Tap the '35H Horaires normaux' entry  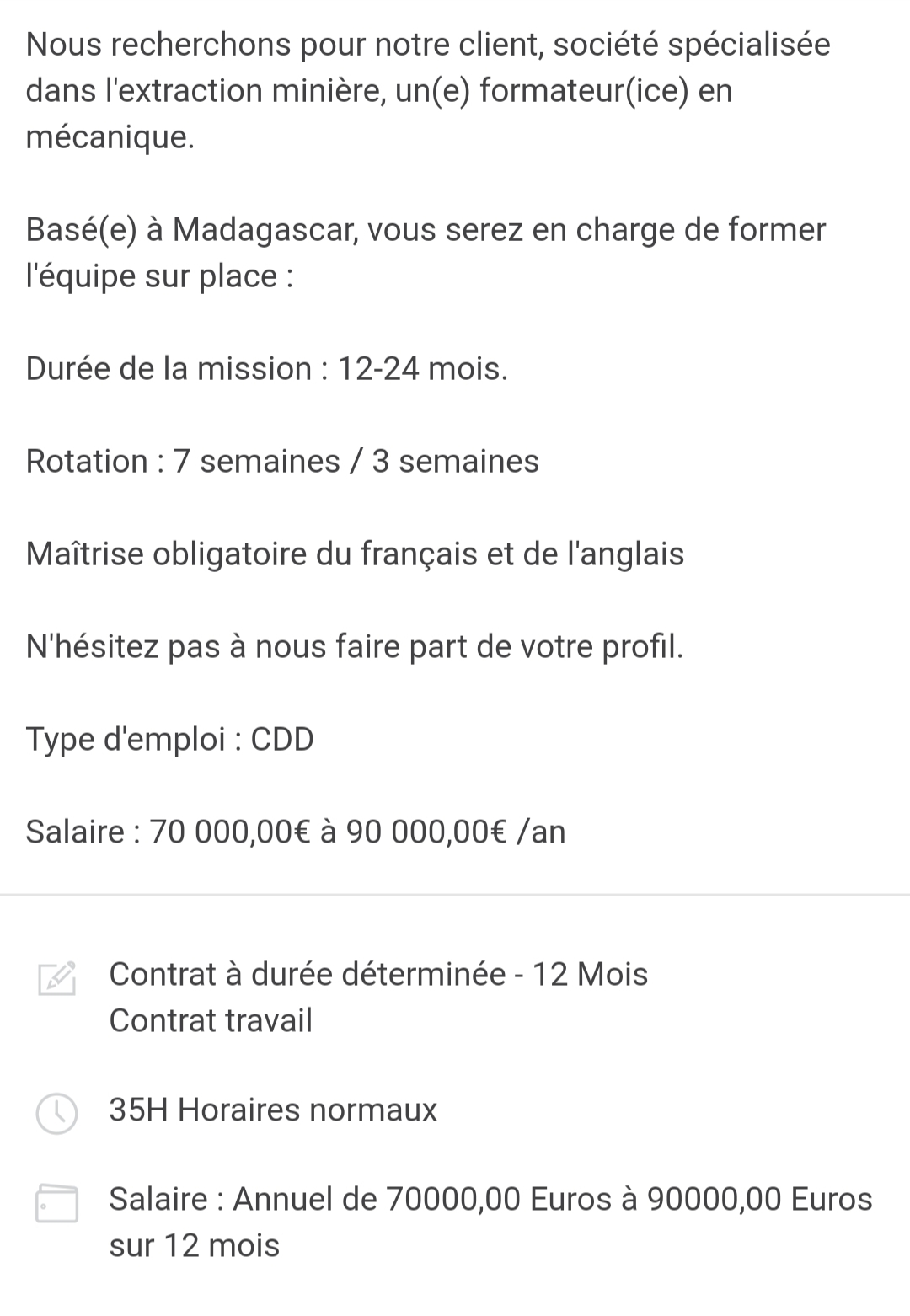coord(273,1110)
